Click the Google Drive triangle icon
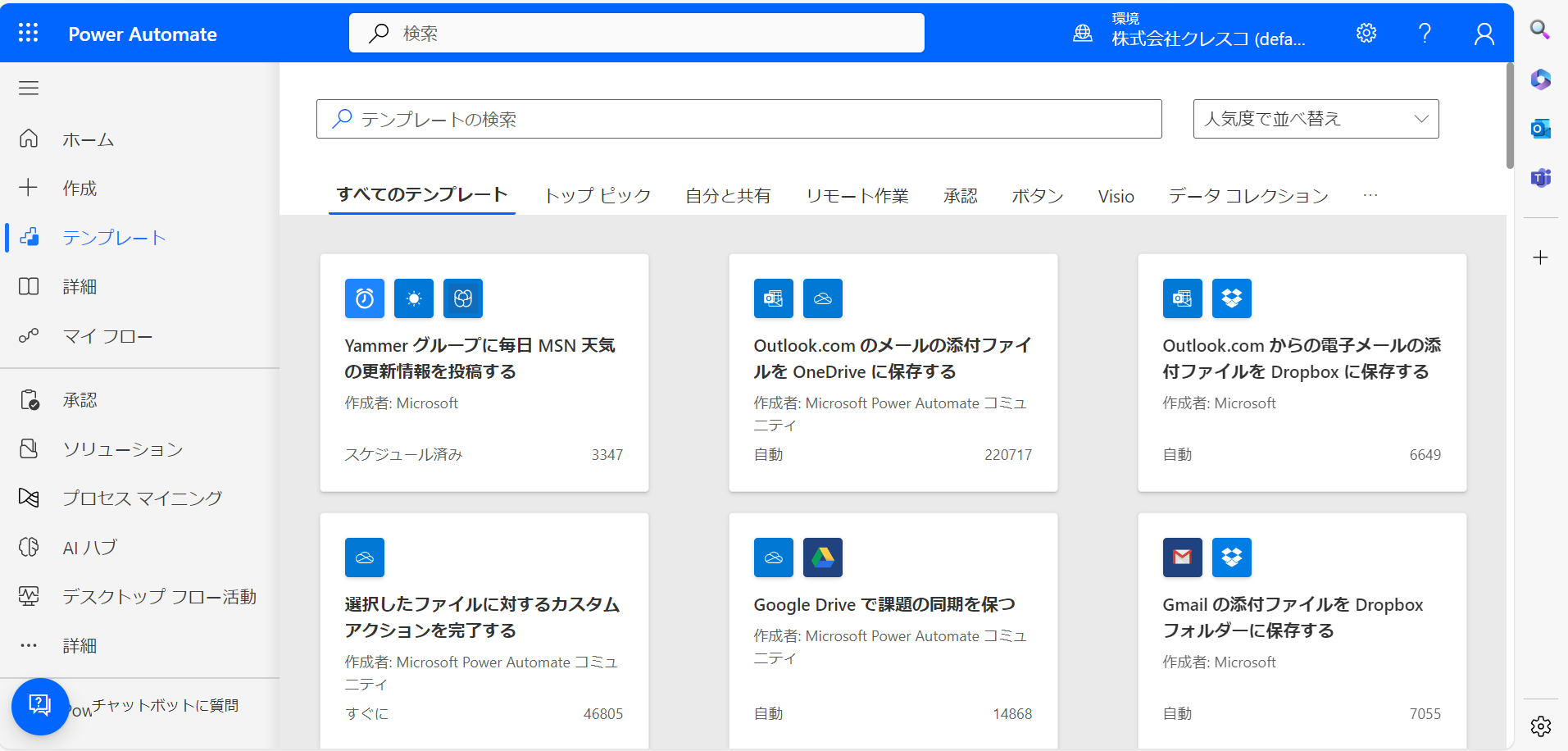The width and height of the screenshot is (1568, 751). point(823,558)
